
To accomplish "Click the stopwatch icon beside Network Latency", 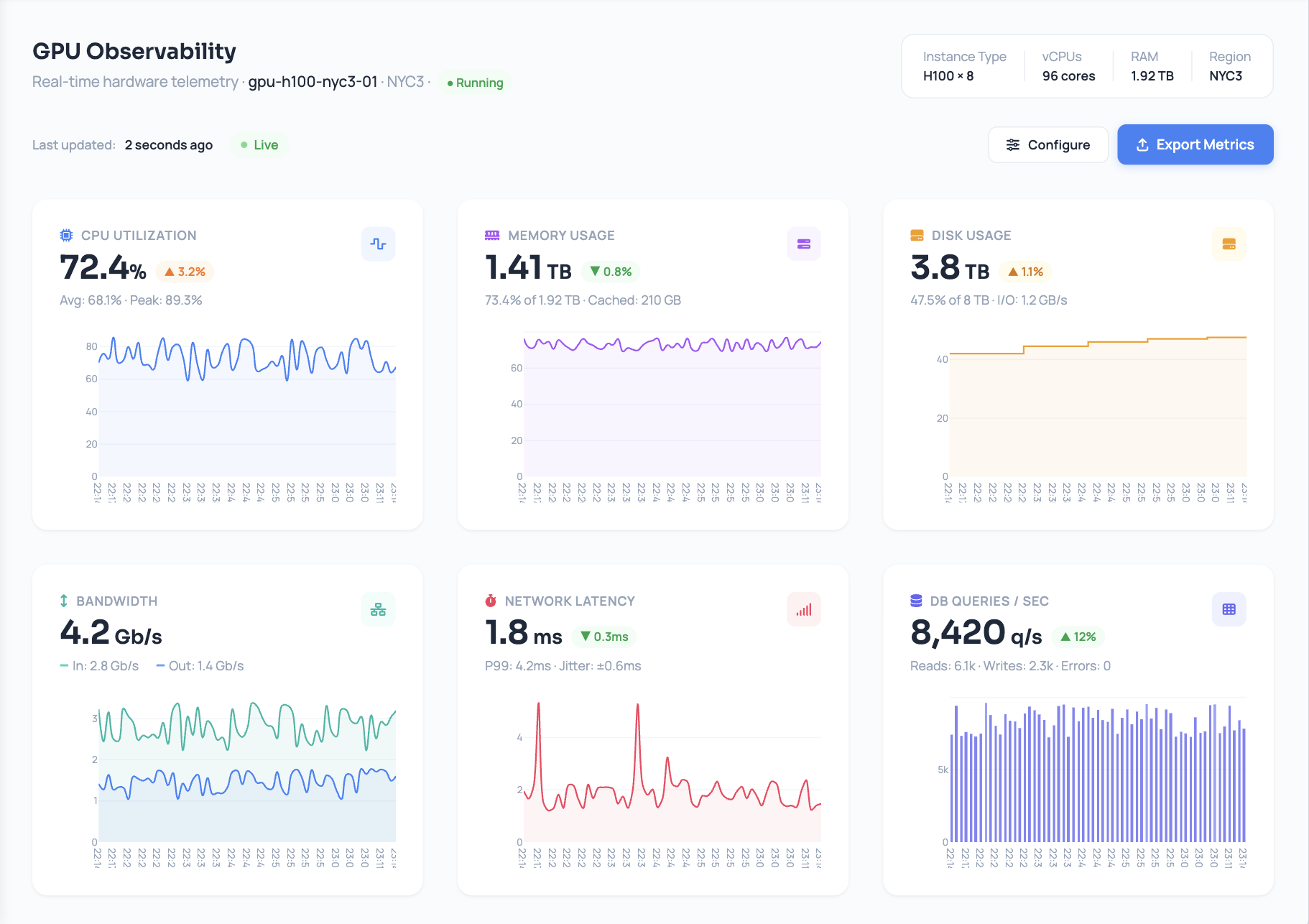I will 491,601.
